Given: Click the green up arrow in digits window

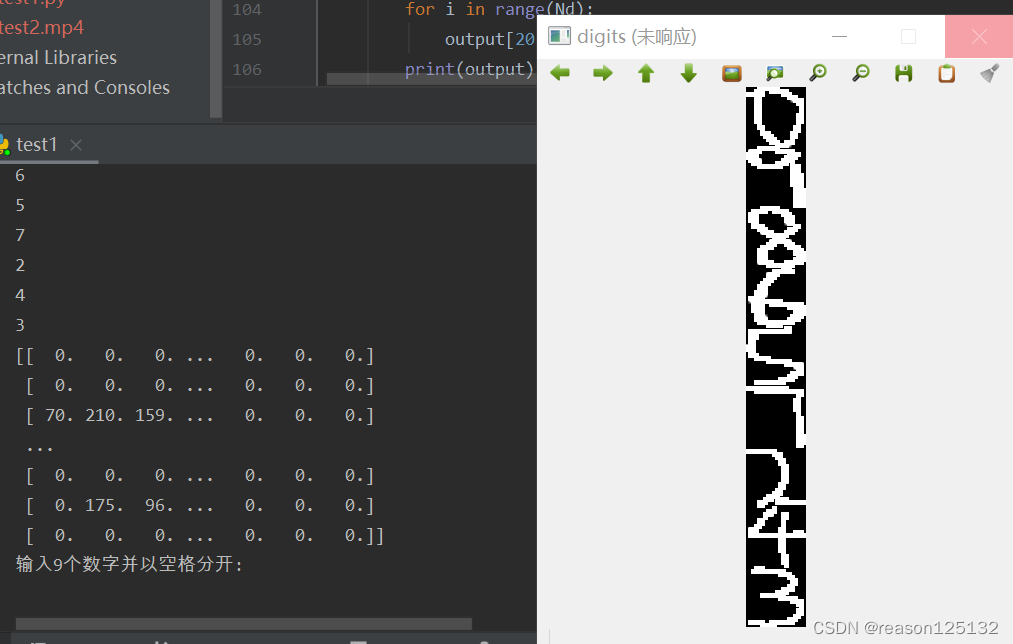Looking at the screenshot, I should (645, 72).
